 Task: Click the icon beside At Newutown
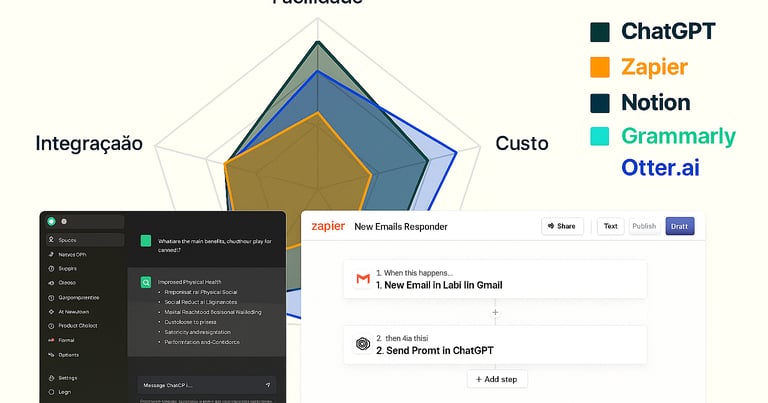click(51, 311)
